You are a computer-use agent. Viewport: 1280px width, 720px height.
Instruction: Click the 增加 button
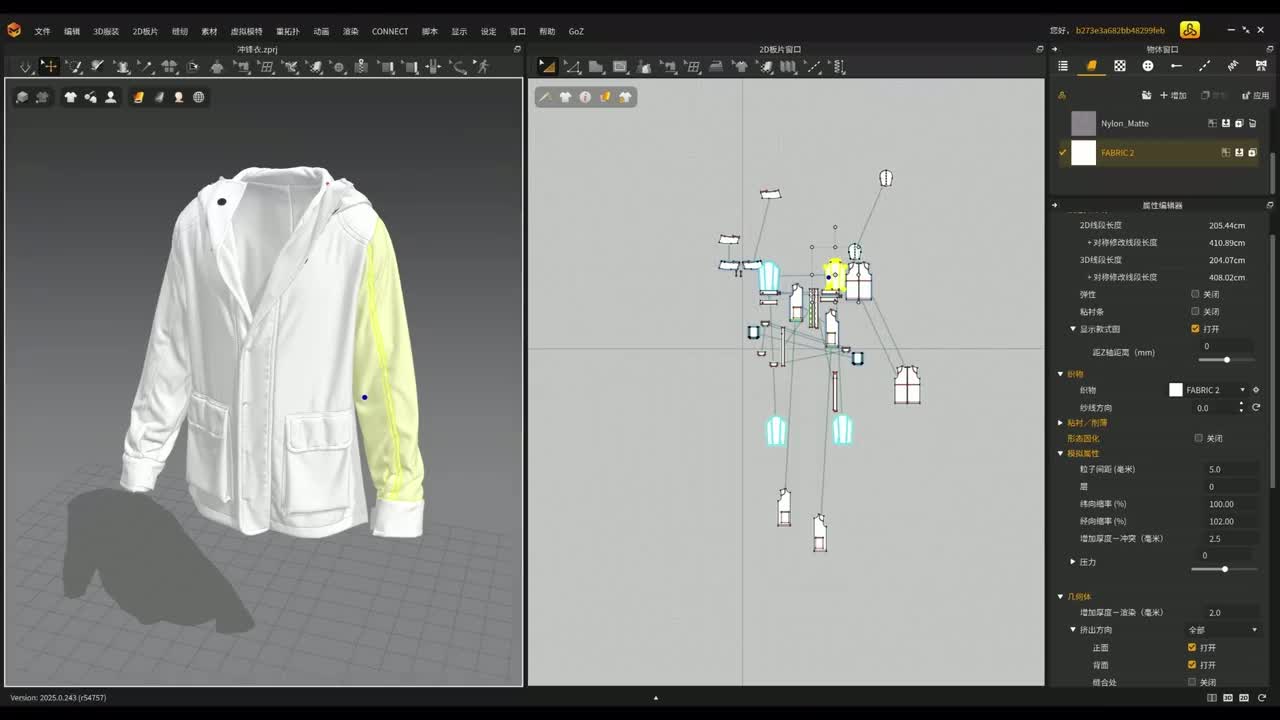coord(1174,95)
